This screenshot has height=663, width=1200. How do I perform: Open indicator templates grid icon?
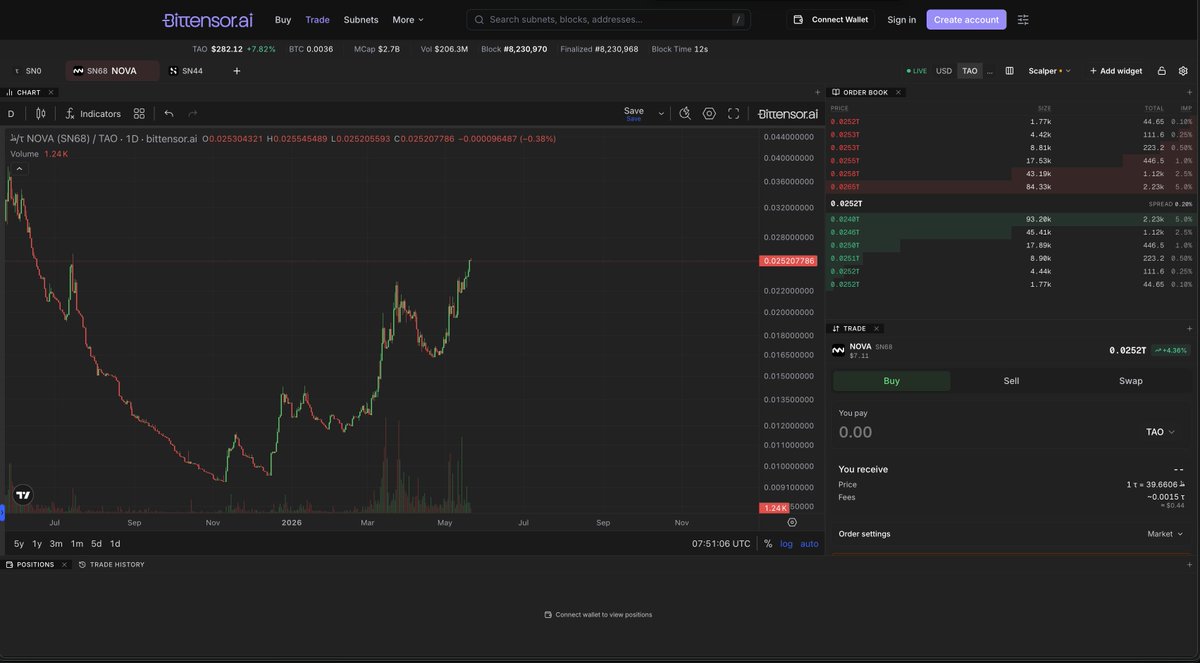(139, 114)
